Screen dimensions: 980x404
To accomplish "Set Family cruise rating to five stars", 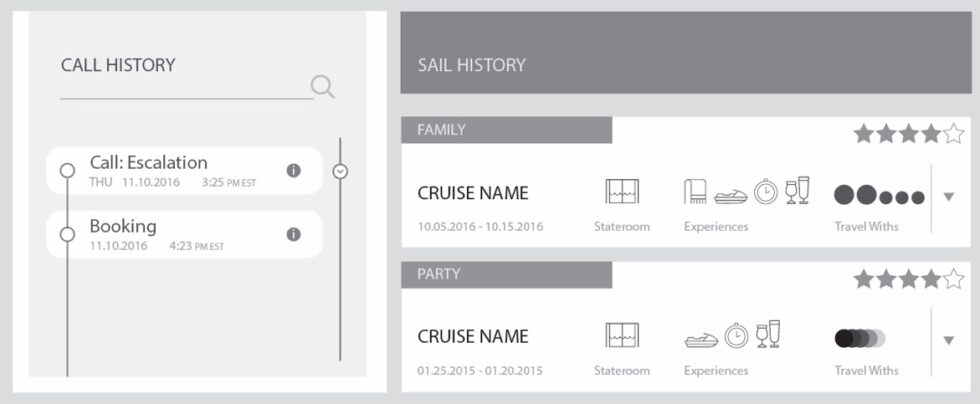I will pos(954,133).
